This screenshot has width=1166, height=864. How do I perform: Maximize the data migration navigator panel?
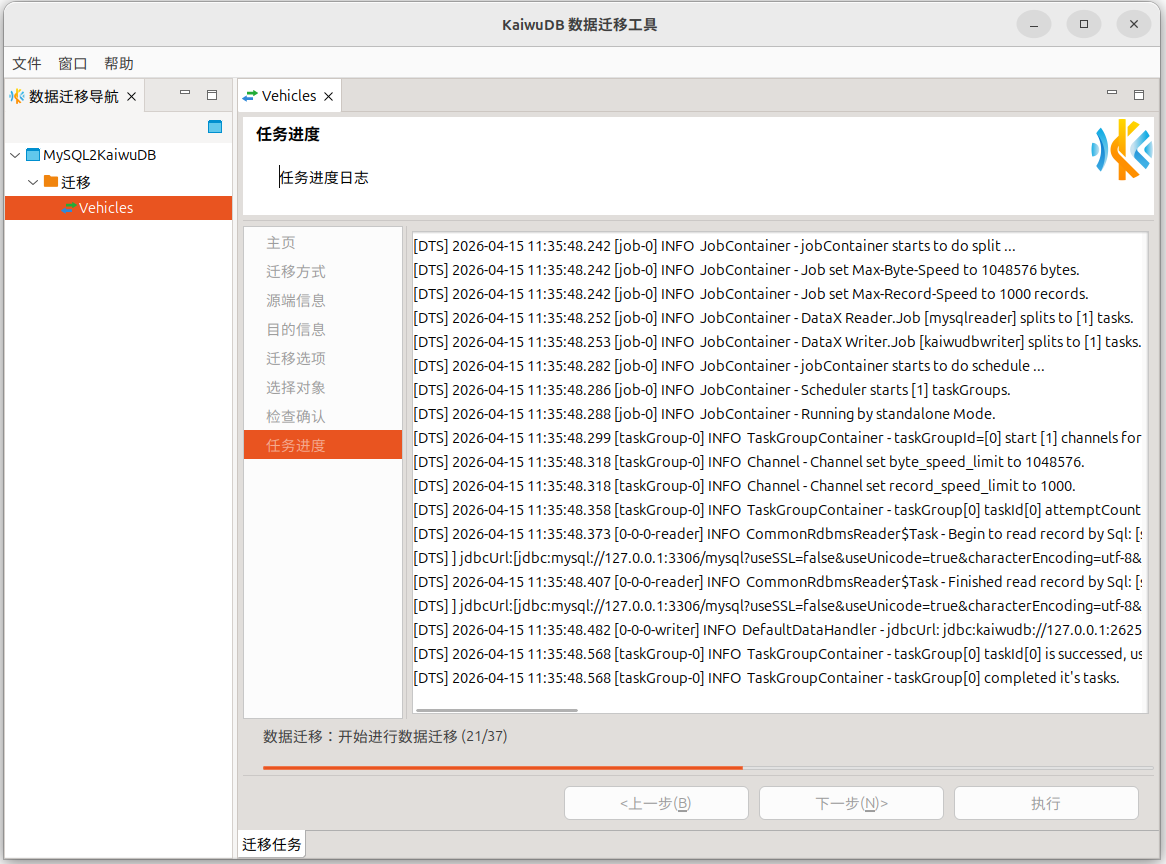click(x=212, y=95)
